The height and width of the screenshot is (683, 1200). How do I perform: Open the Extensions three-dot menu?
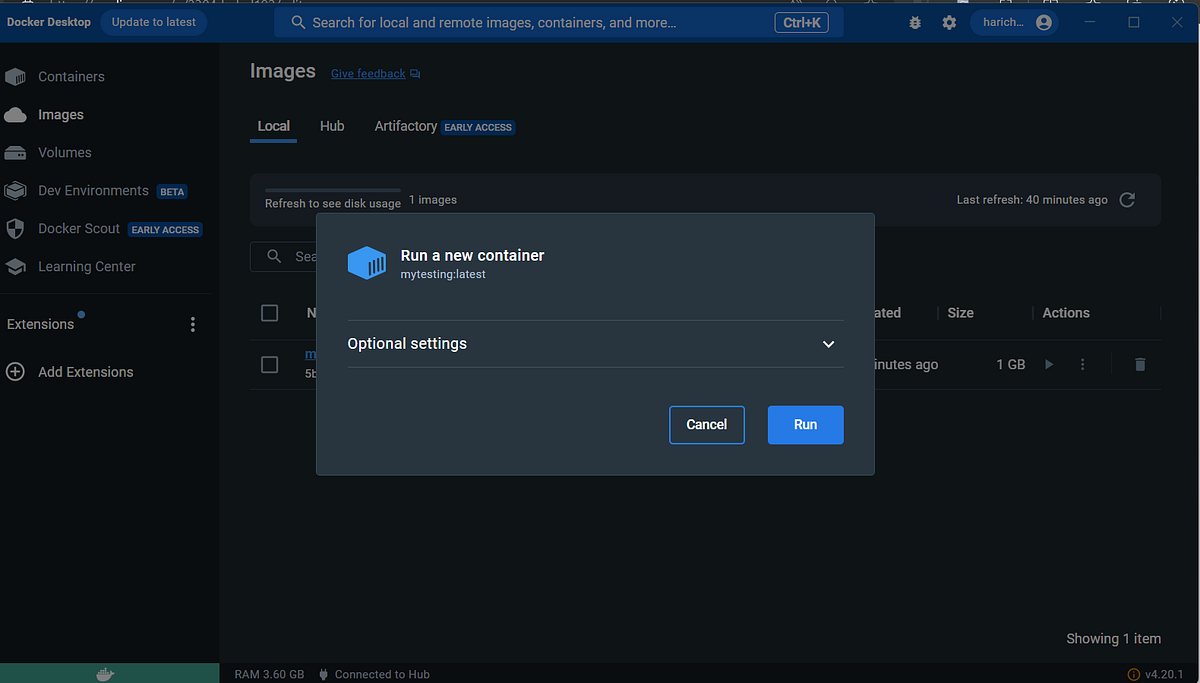click(192, 323)
